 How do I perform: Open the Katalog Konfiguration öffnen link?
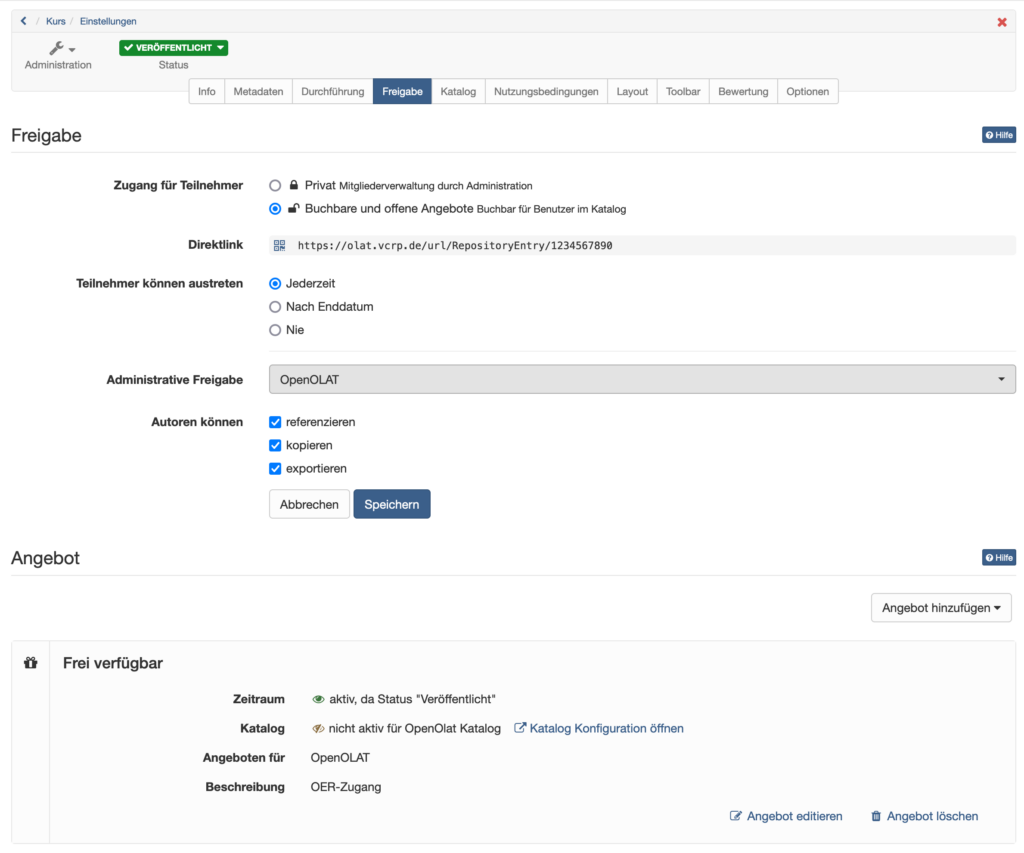pyautogui.click(x=607, y=728)
